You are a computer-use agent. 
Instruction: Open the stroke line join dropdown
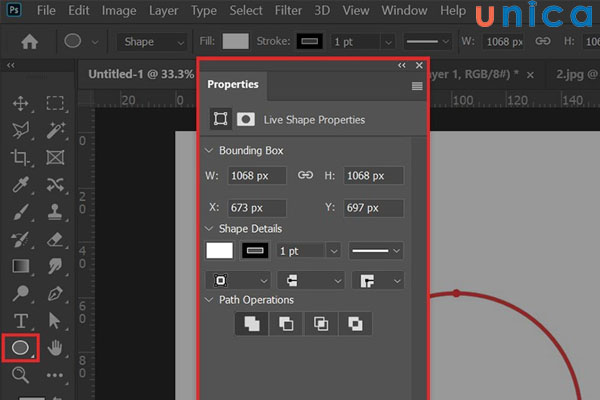tap(378, 281)
